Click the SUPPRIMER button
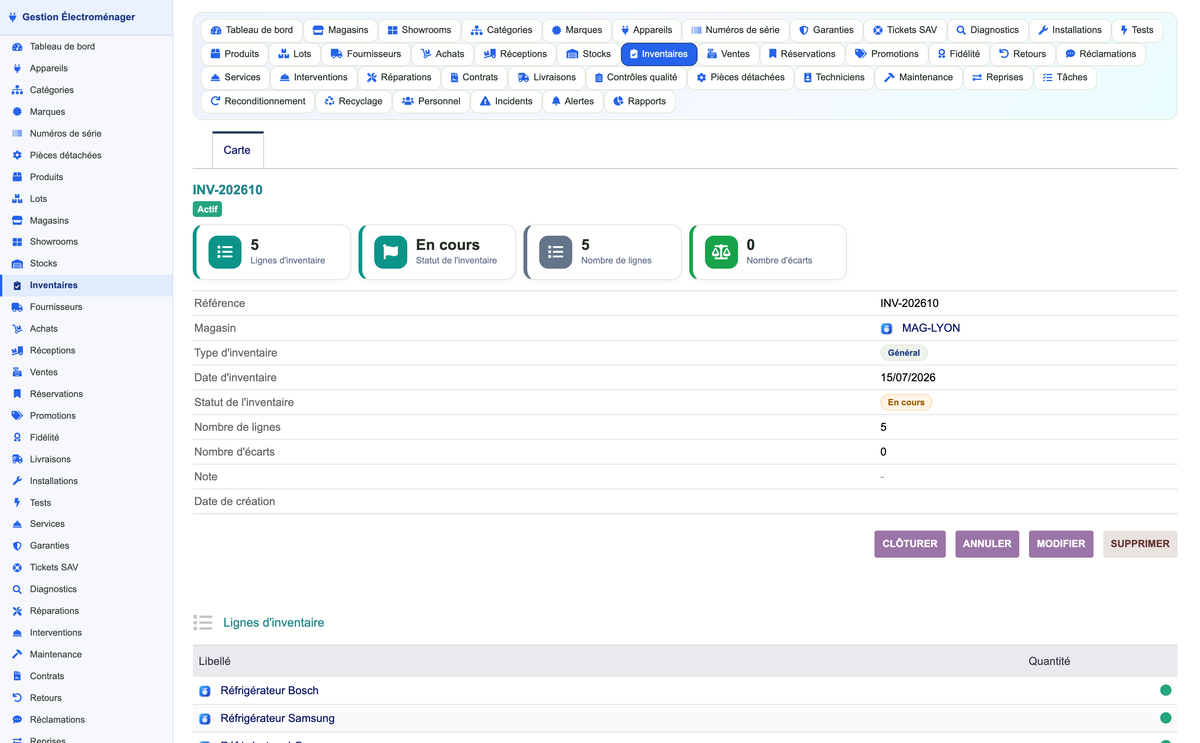Image resolution: width=1200 pixels, height=743 pixels. tap(1140, 544)
